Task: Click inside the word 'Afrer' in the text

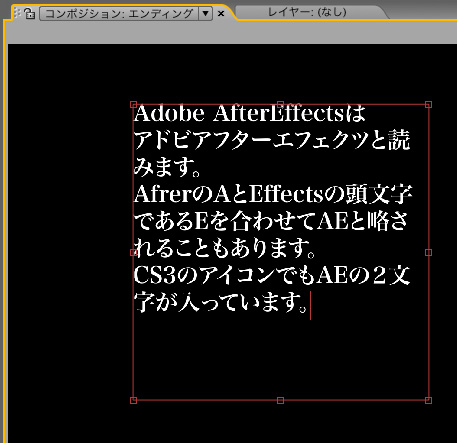Action: tap(156, 194)
